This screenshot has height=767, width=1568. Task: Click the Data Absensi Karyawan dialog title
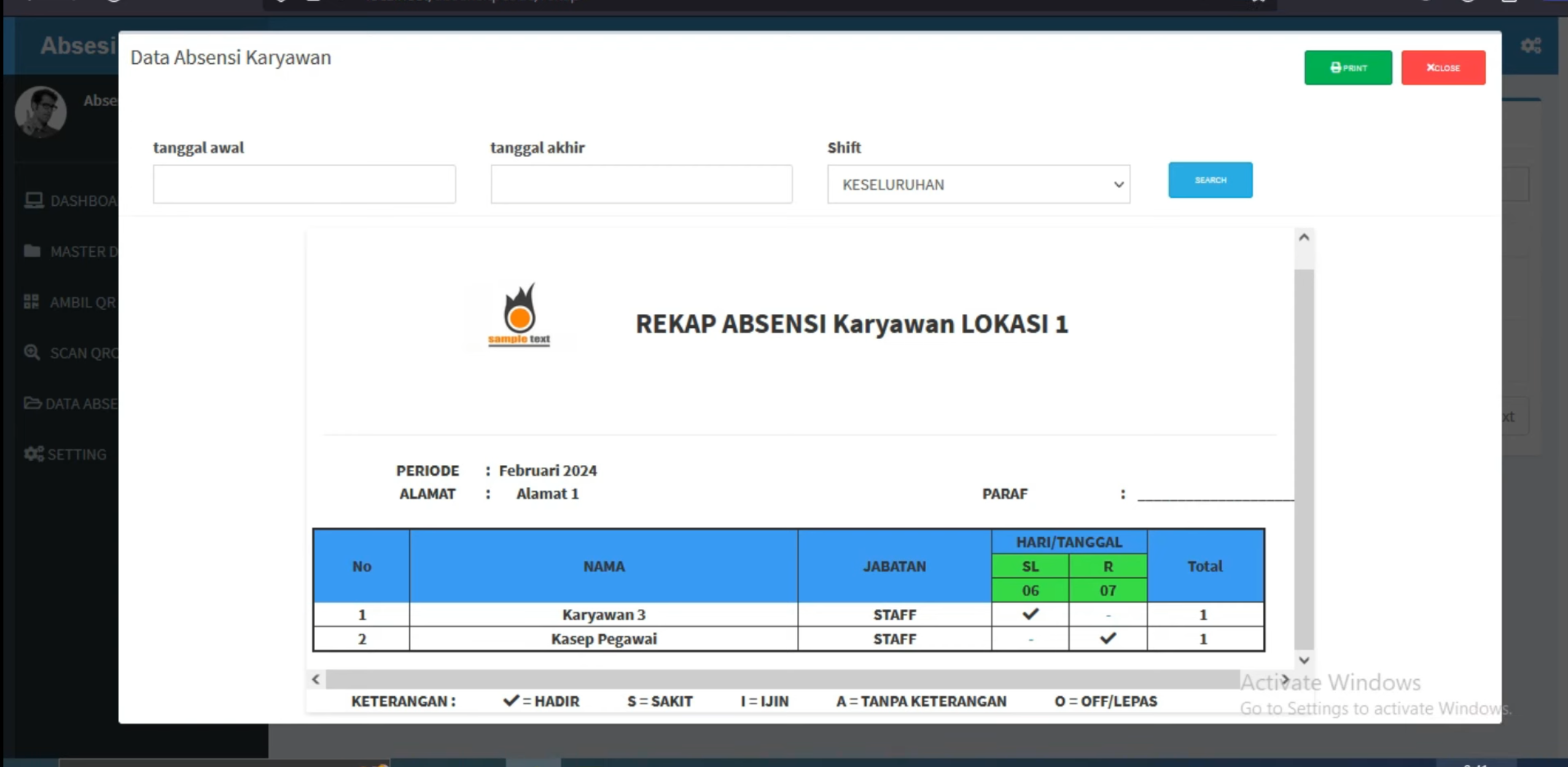230,57
